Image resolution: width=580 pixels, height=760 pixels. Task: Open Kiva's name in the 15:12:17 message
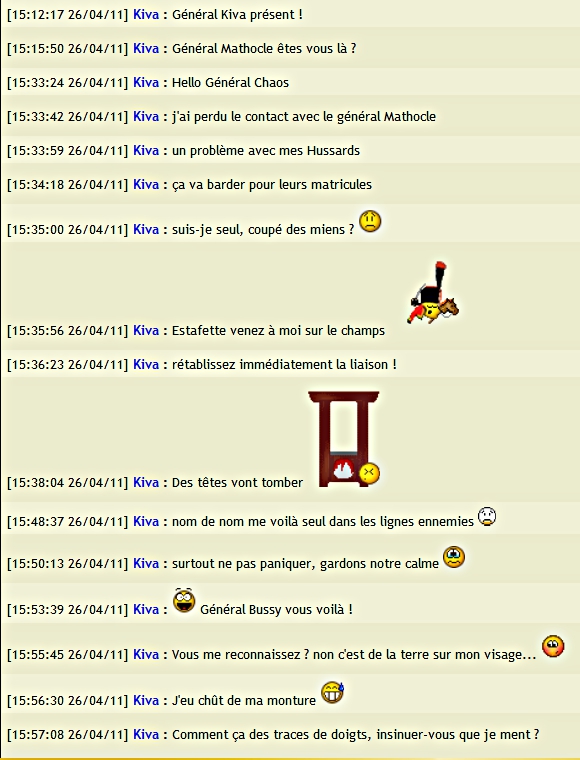146,15
